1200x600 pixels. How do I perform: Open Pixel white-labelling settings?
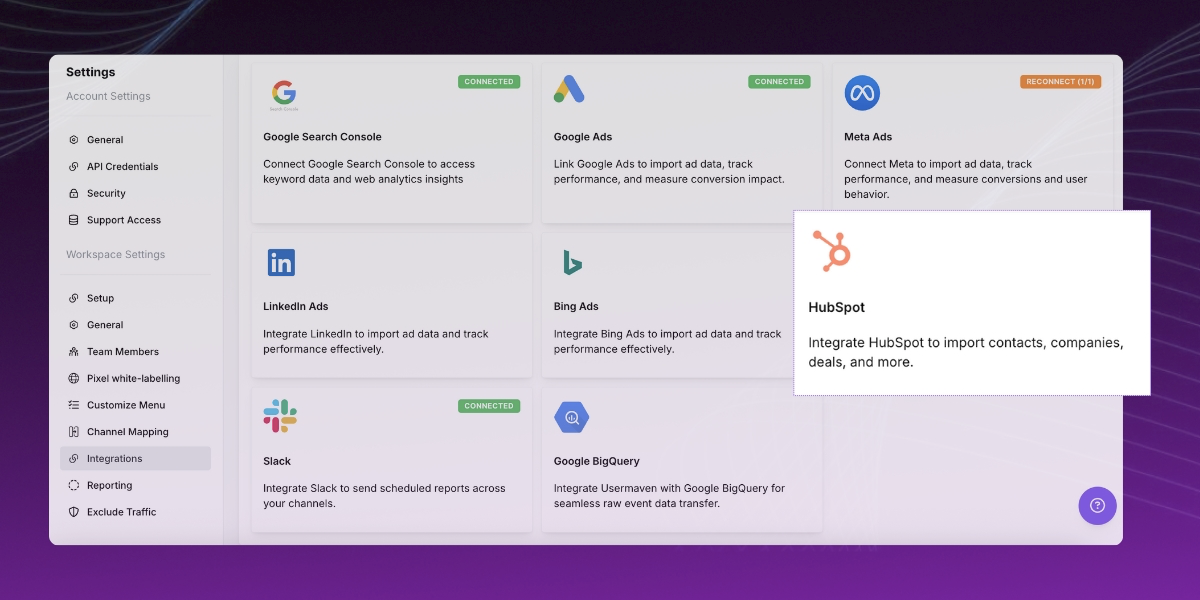click(133, 379)
